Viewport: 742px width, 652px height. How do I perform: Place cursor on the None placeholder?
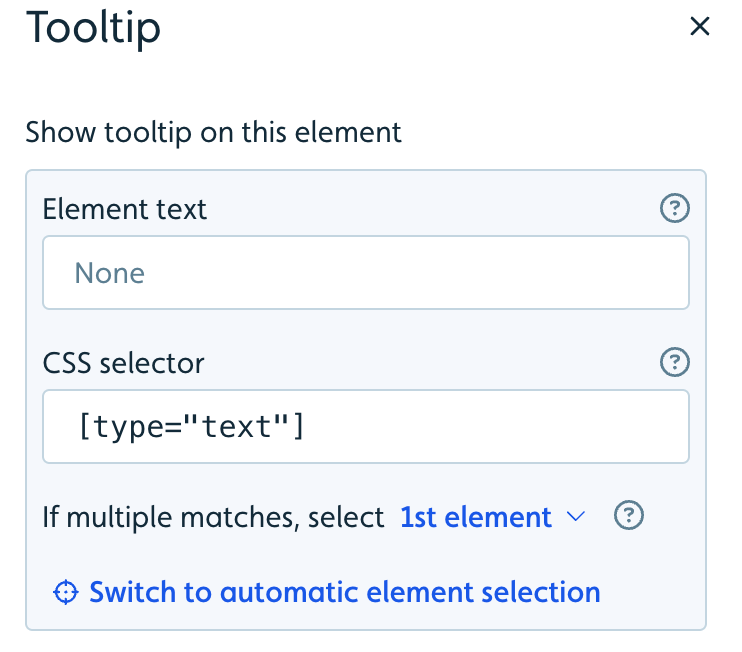coord(110,273)
